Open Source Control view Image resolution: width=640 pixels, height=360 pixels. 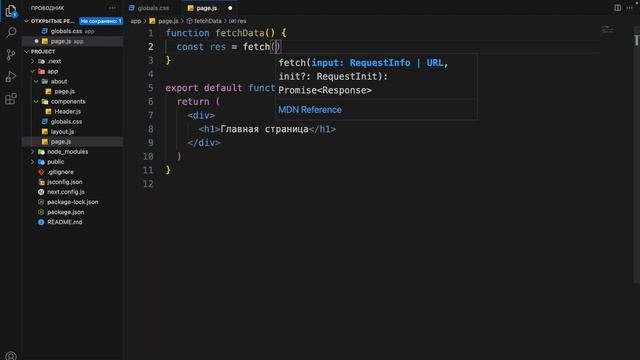pyautogui.click(x=11, y=55)
